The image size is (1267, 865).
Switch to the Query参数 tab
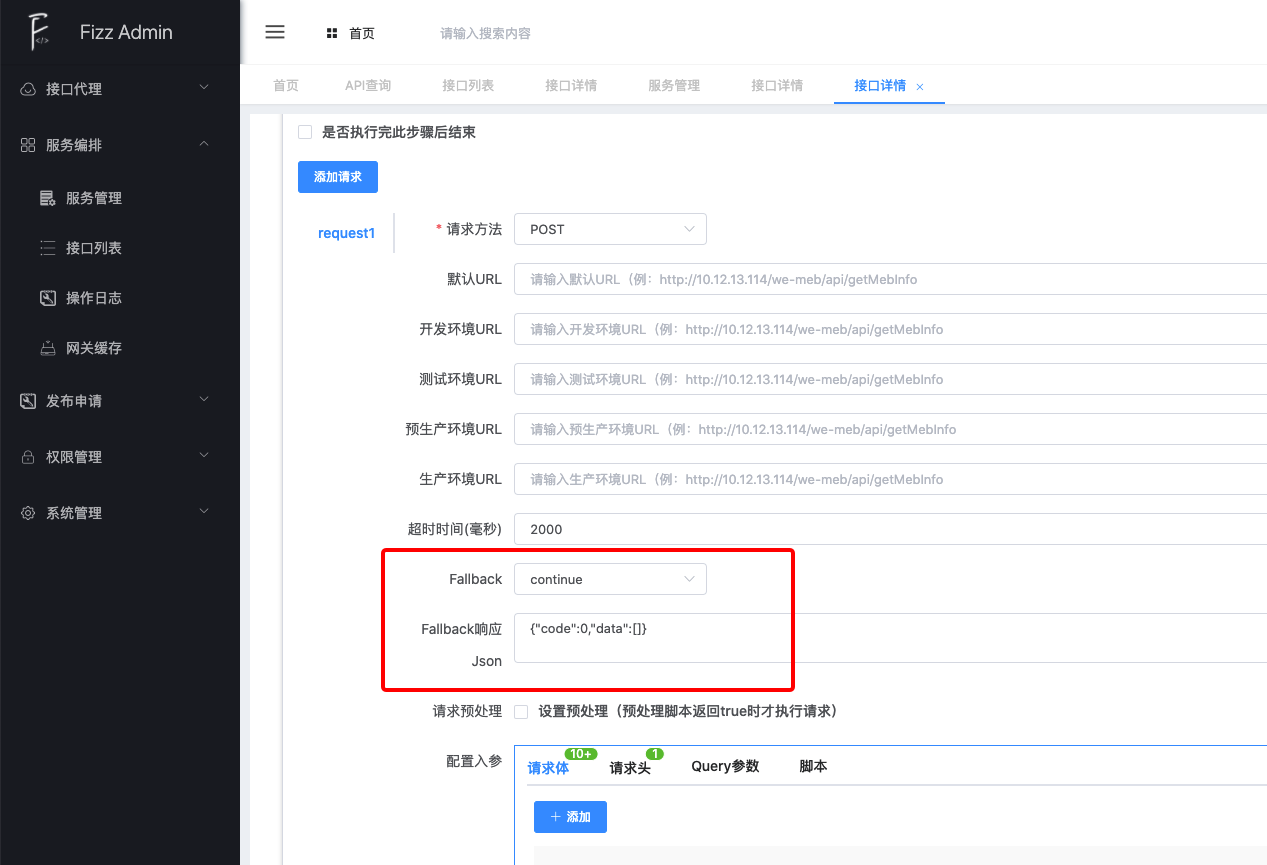[725, 766]
